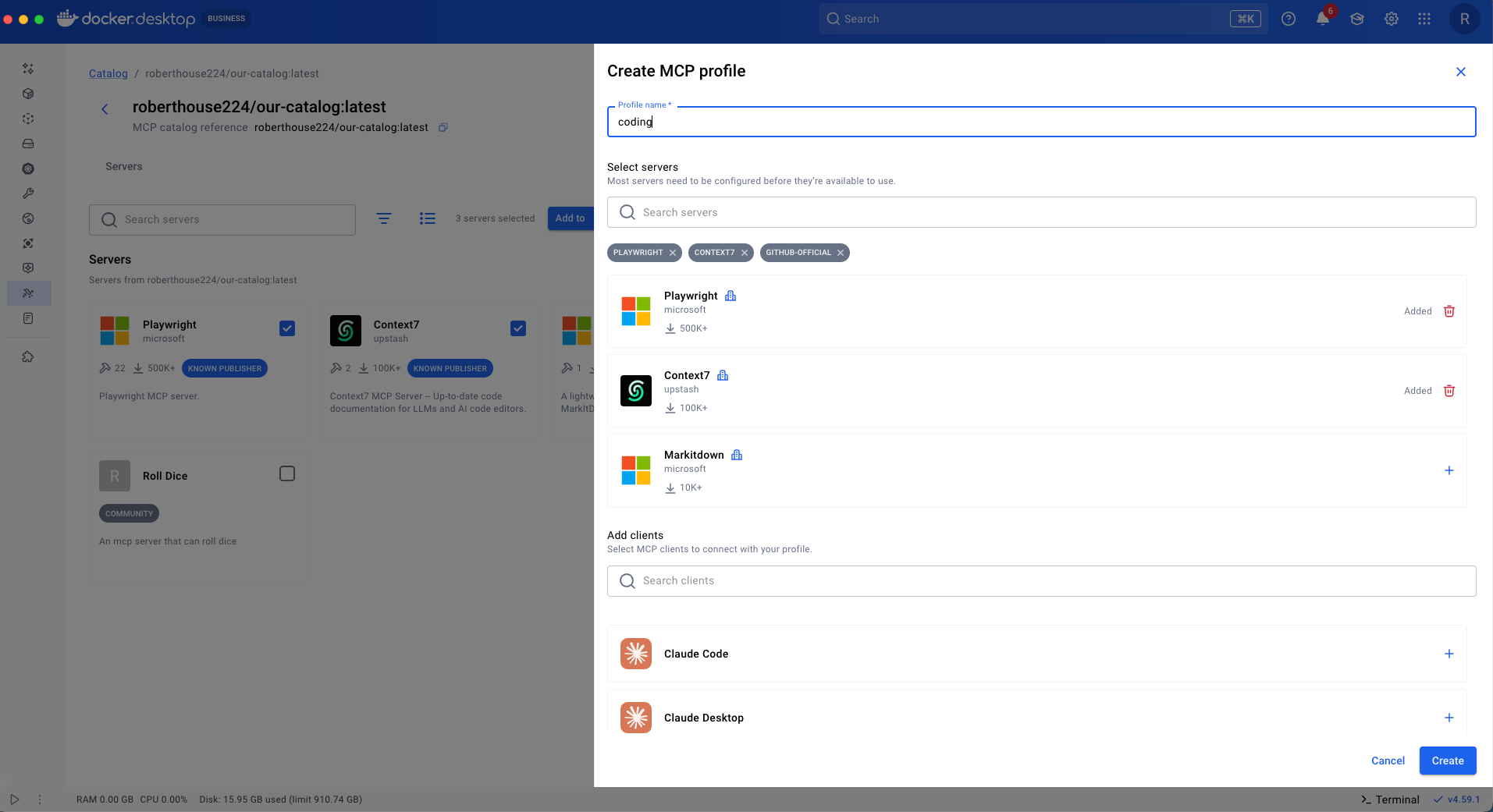Click the Add to button
The width and height of the screenshot is (1493, 812).
point(571,218)
